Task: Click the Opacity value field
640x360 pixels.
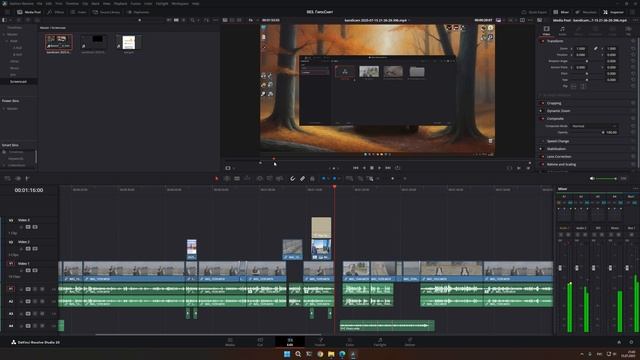Action: point(611,133)
